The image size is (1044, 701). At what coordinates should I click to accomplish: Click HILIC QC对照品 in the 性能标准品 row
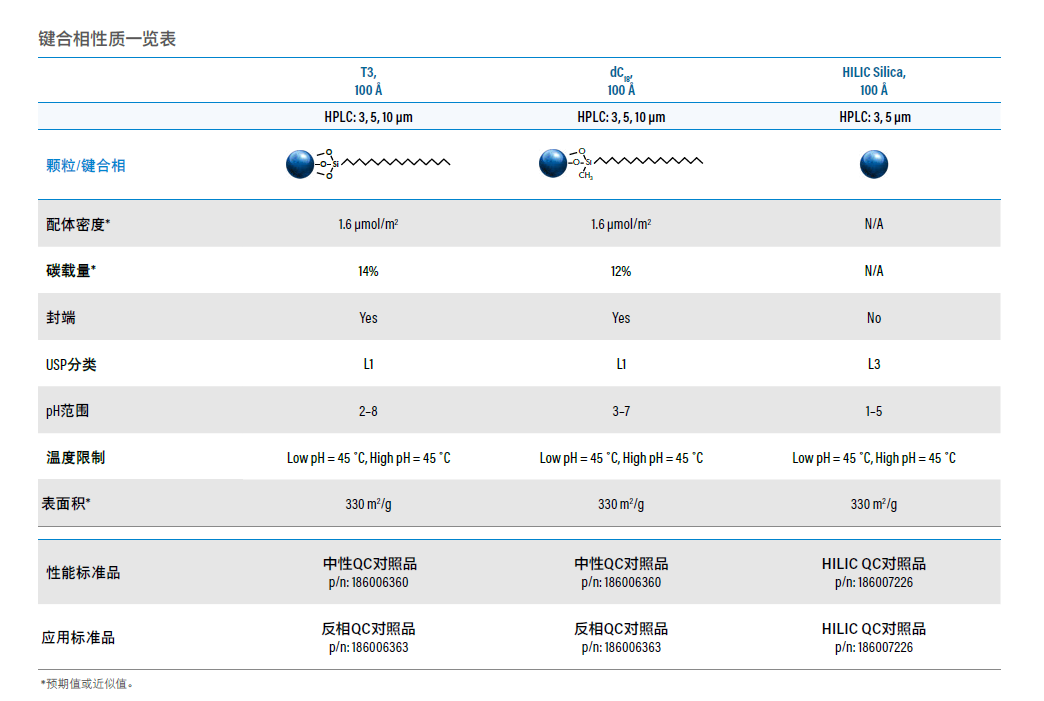click(874, 564)
